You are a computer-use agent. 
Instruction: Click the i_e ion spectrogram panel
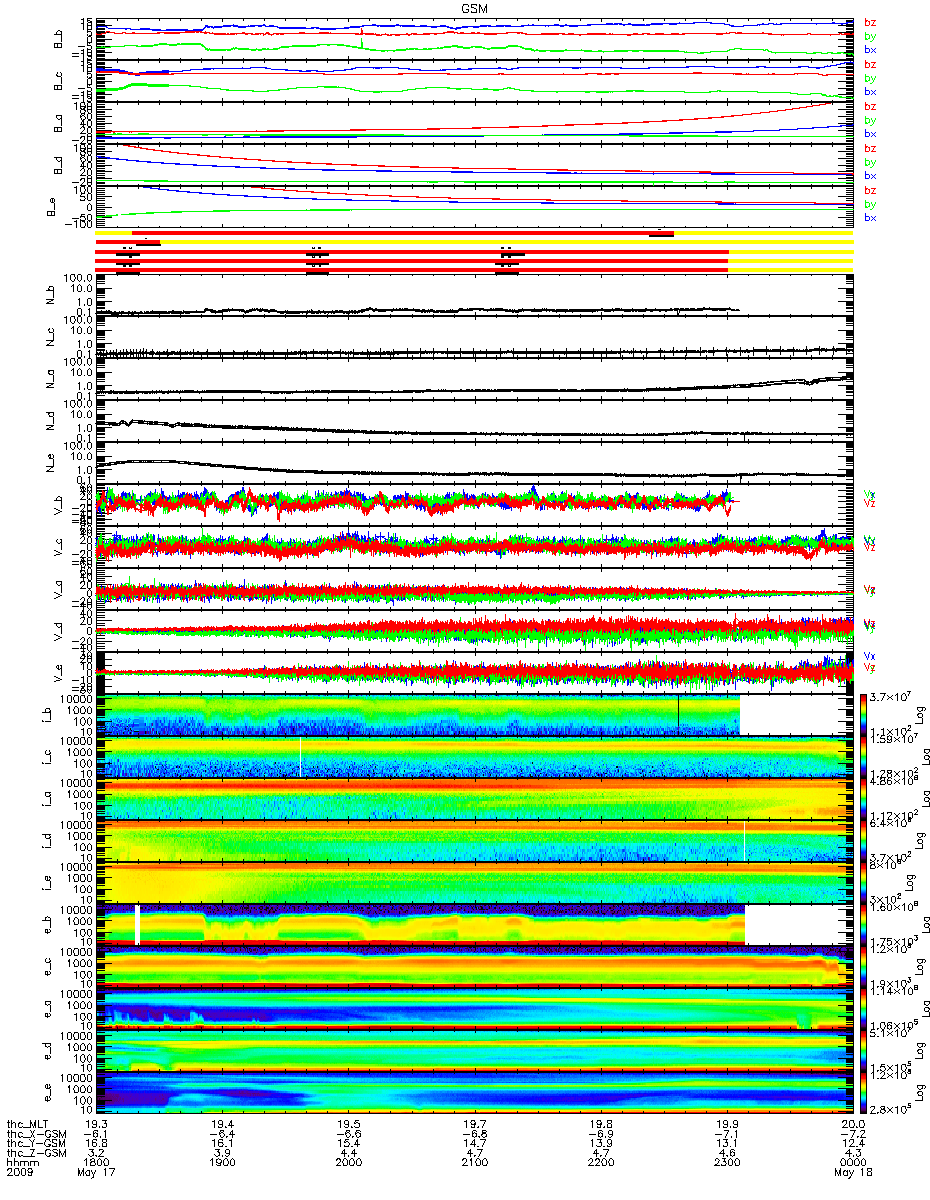(474, 883)
